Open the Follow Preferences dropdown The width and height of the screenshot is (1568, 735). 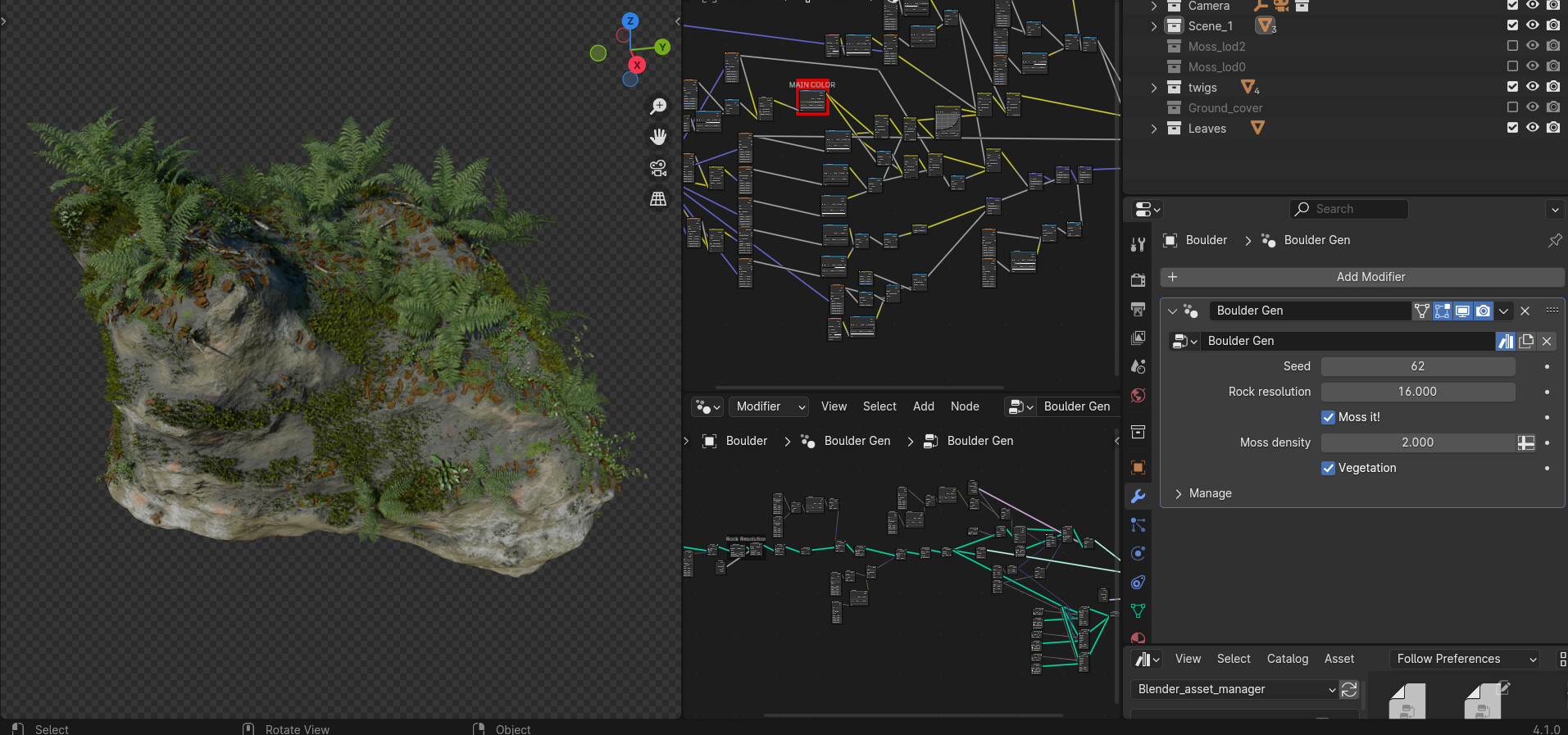[1466, 659]
